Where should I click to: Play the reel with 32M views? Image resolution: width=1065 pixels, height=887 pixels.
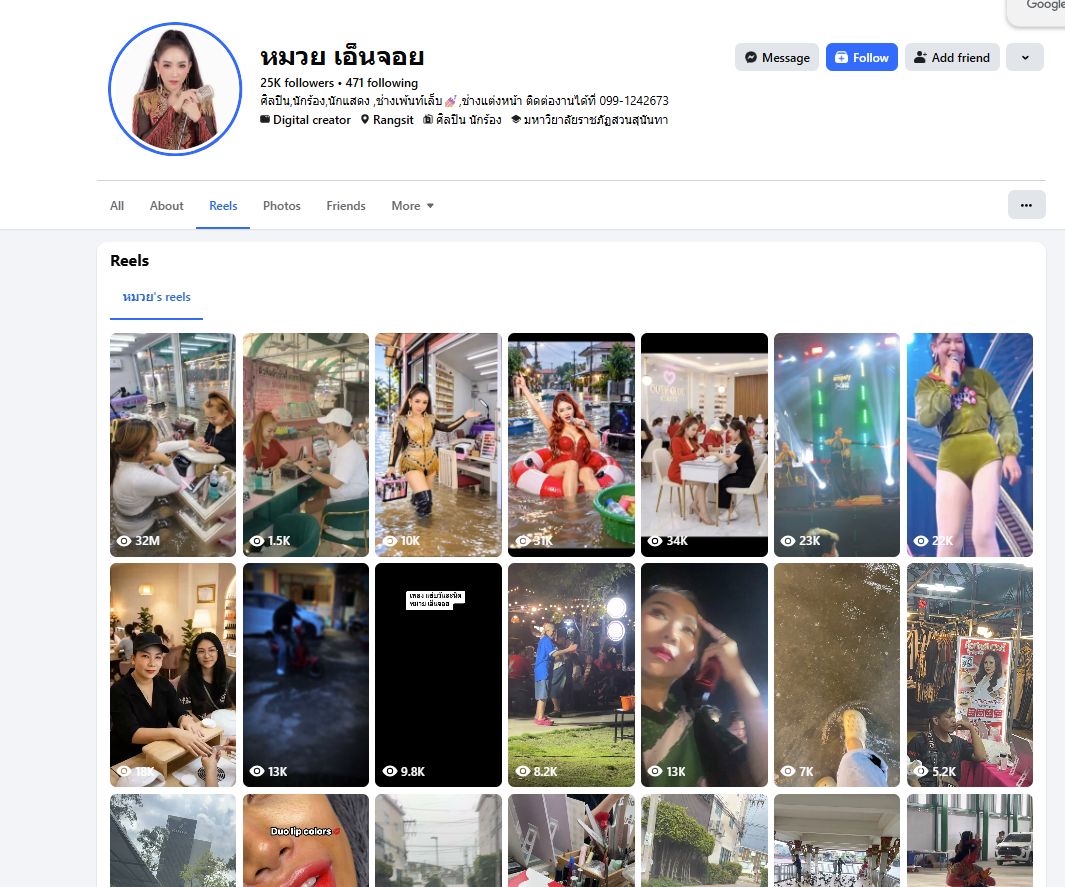pos(173,445)
